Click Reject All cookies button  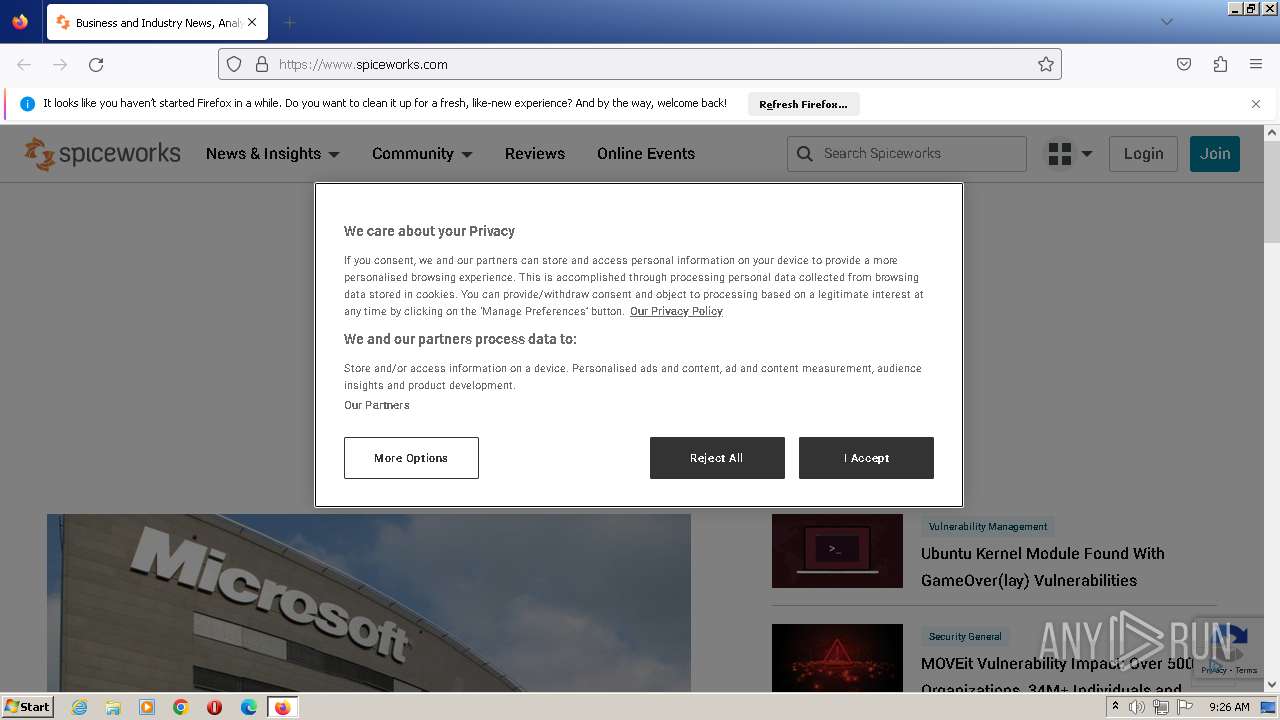(717, 458)
